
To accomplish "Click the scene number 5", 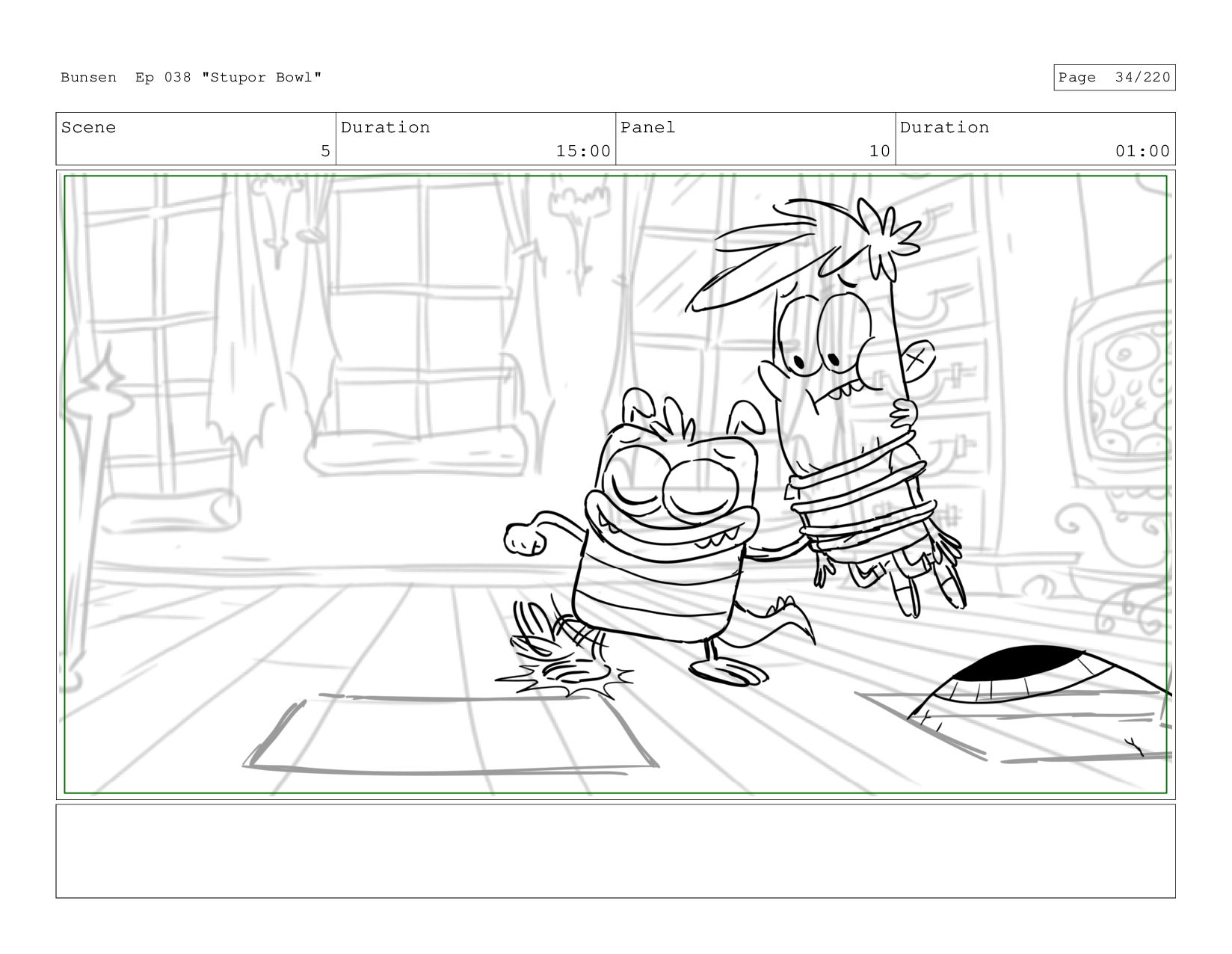I will point(325,151).
